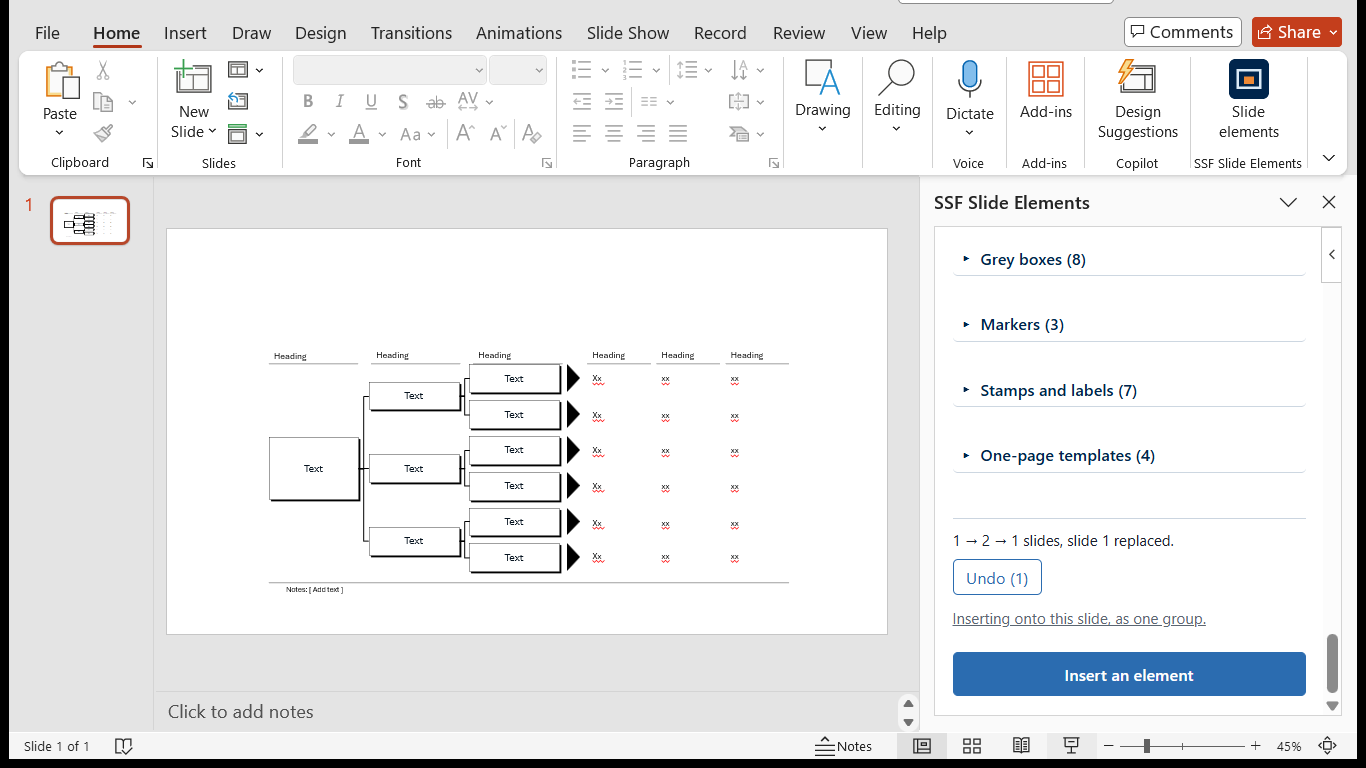The height and width of the screenshot is (768, 1366).
Task: Click the 'Inserting onto this slide' link
Action: 1079,619
